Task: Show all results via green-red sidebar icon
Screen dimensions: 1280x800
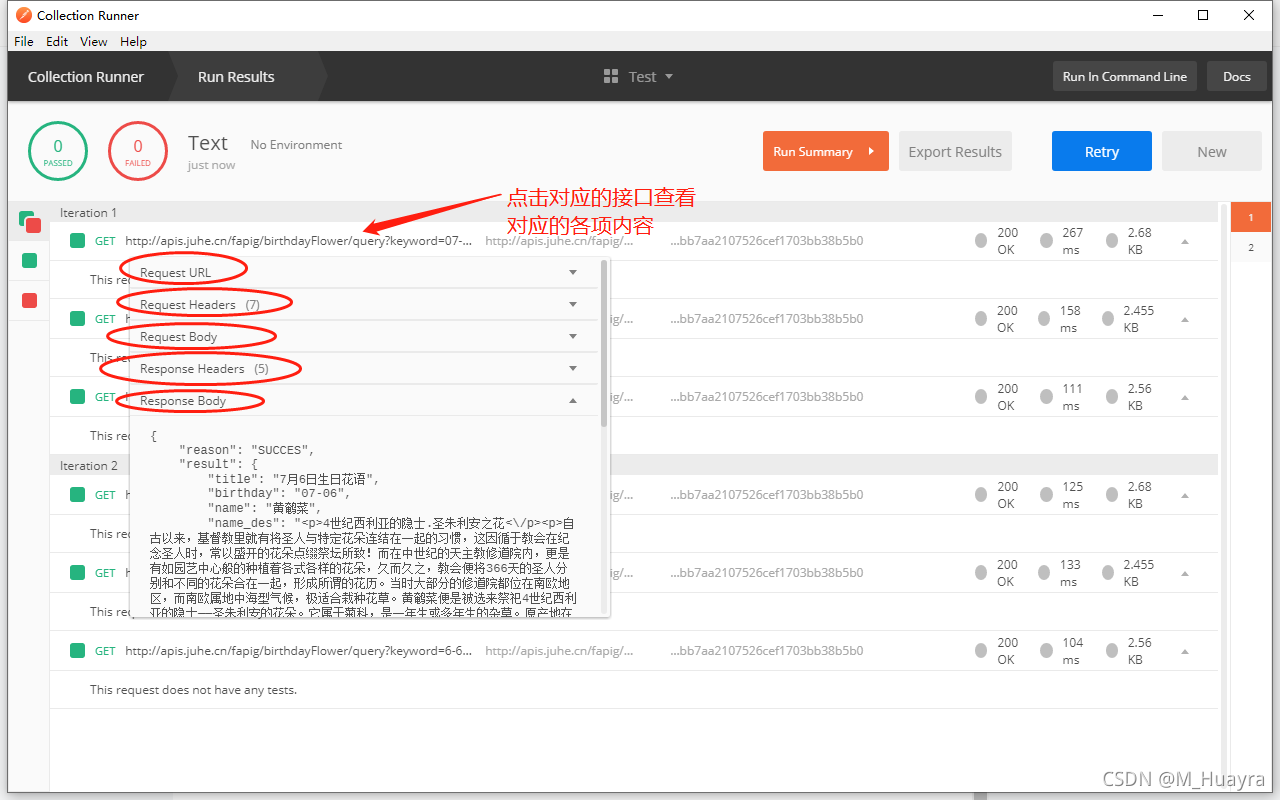Action: click(29, 222)
